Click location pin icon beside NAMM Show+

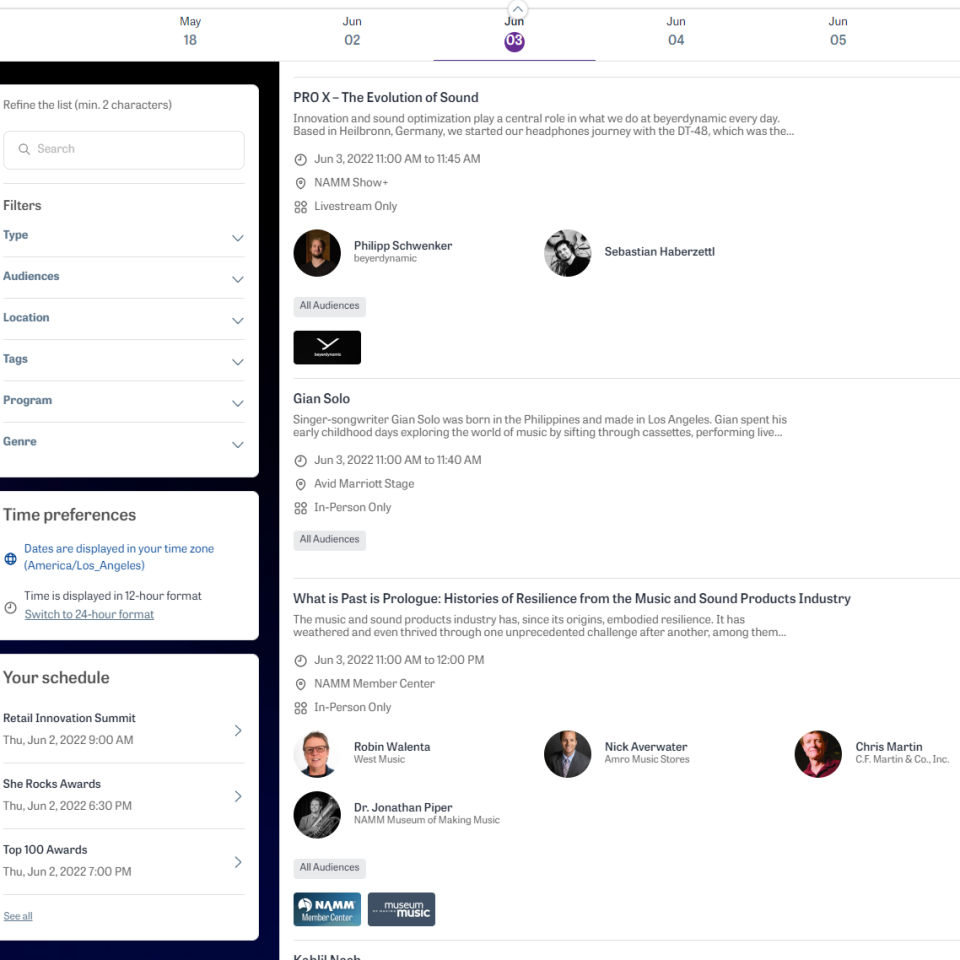coord(300,183)
